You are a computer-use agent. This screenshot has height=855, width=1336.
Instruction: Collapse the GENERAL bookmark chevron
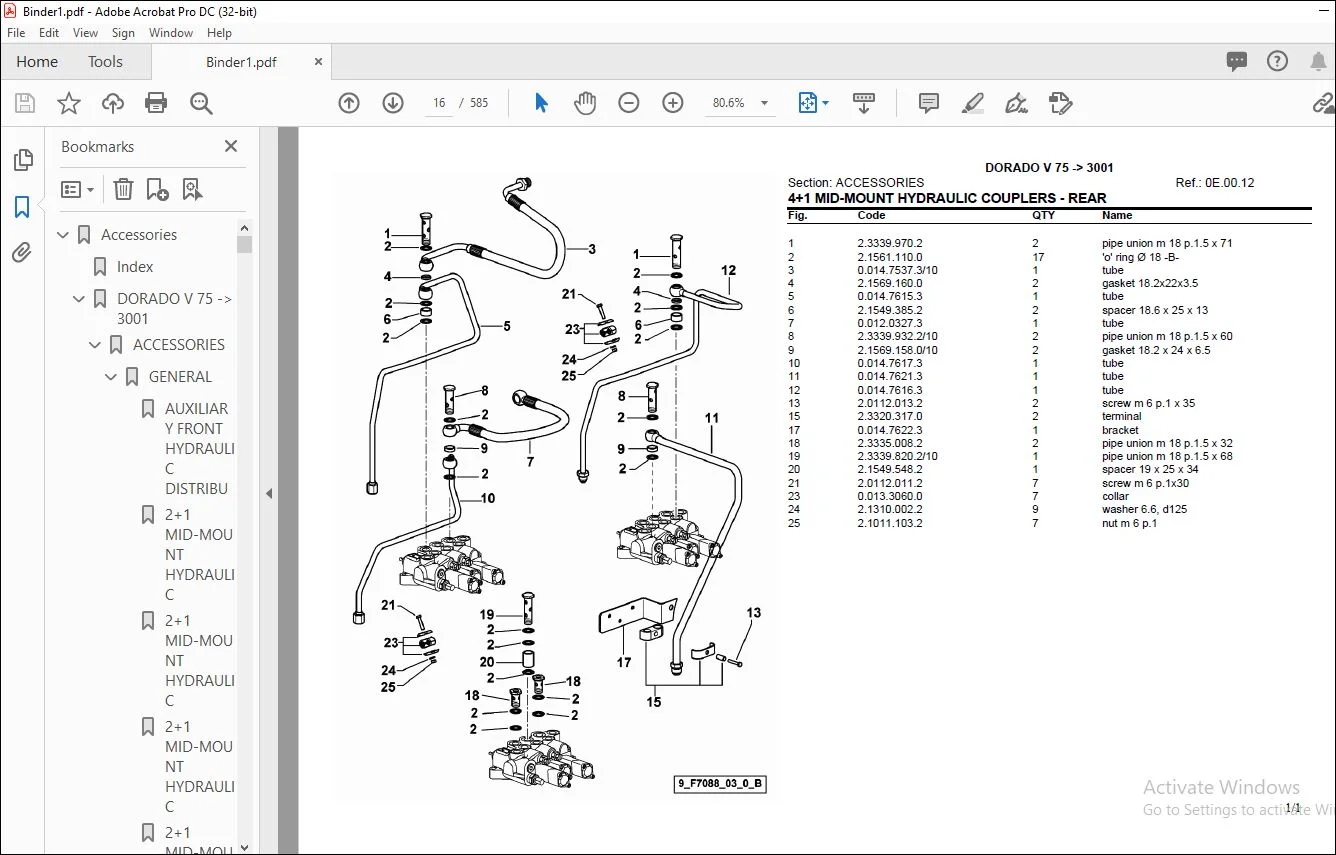(x=112, y=377)
